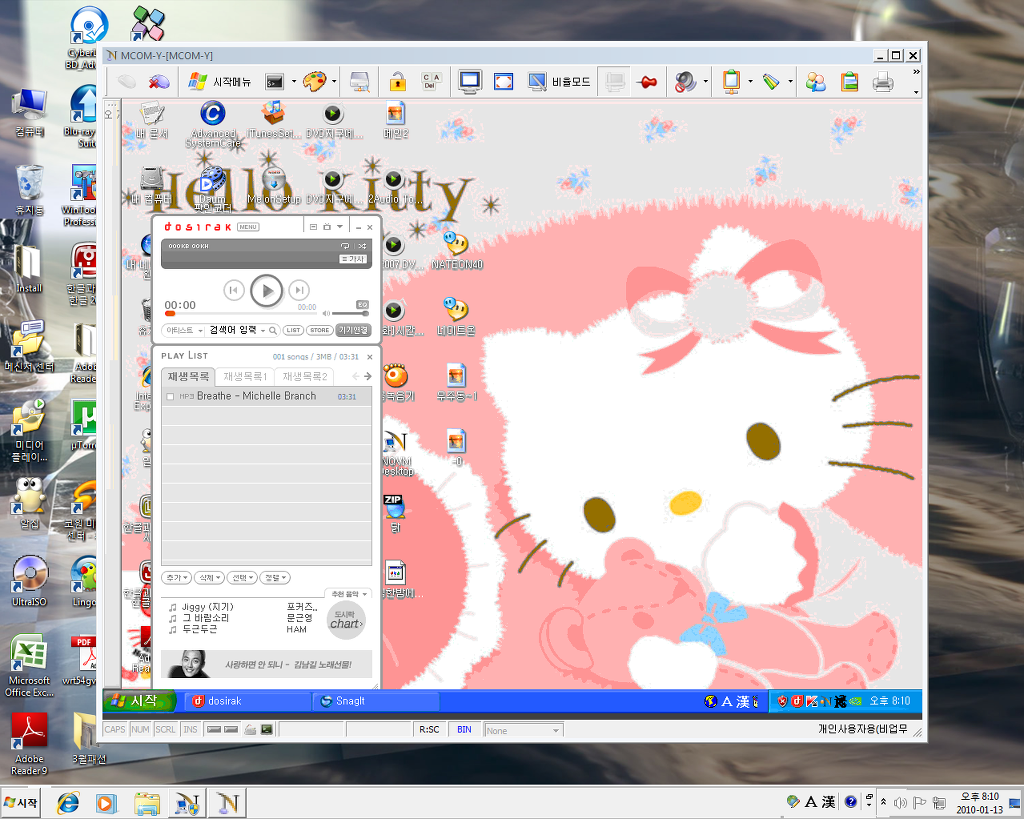Click the two-users chat icon in toolbar
The width and height of the screenshot is (1024, 819).
click(816, 82)
